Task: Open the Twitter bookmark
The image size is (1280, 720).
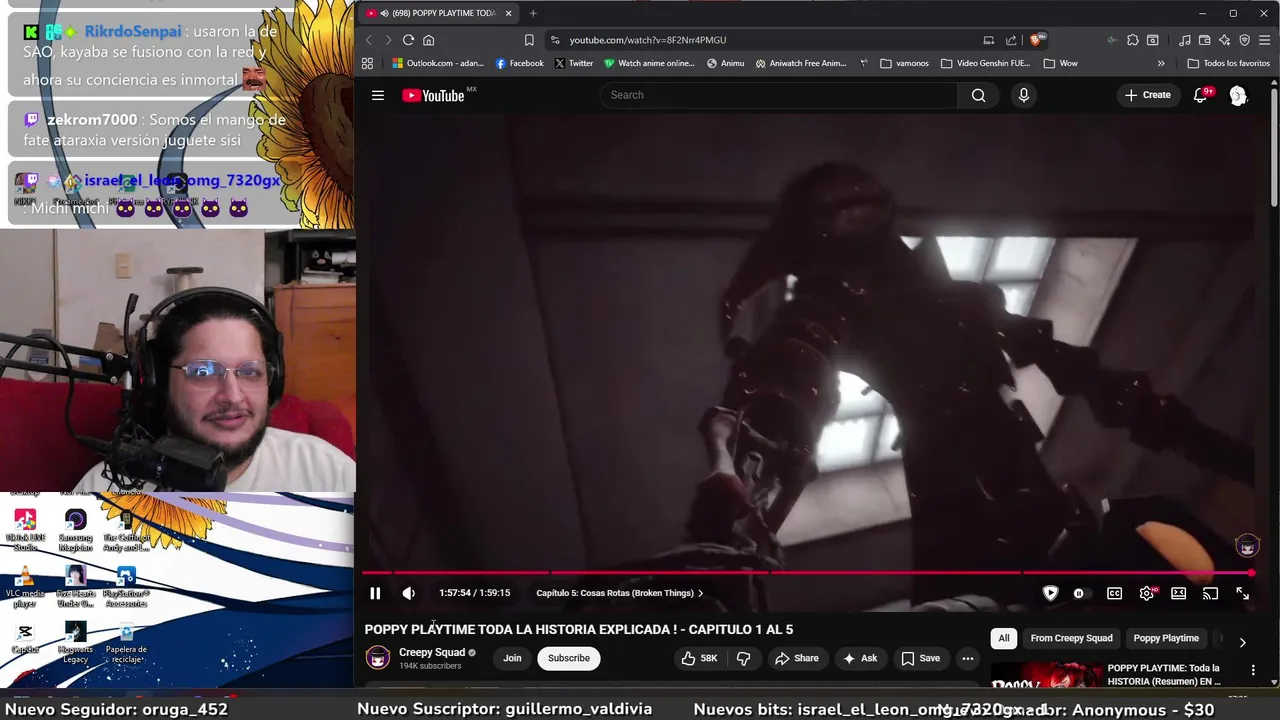Action: click(x=574, y=63)
